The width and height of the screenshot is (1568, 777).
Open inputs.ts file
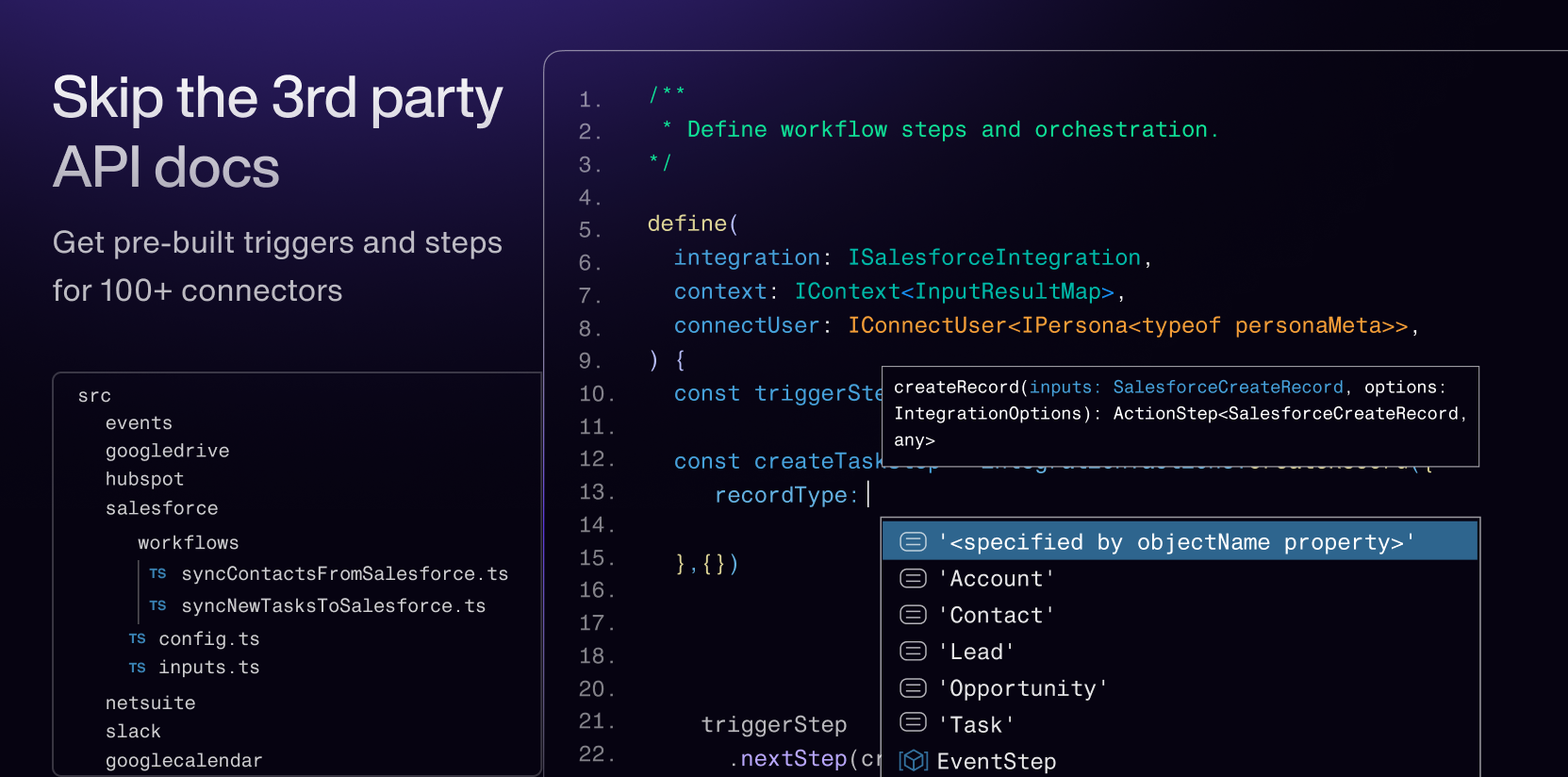click(208, 668)
